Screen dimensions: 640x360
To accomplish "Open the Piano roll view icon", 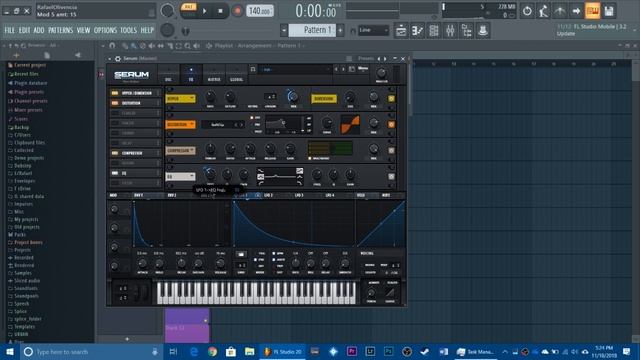I will click(418, 31).
